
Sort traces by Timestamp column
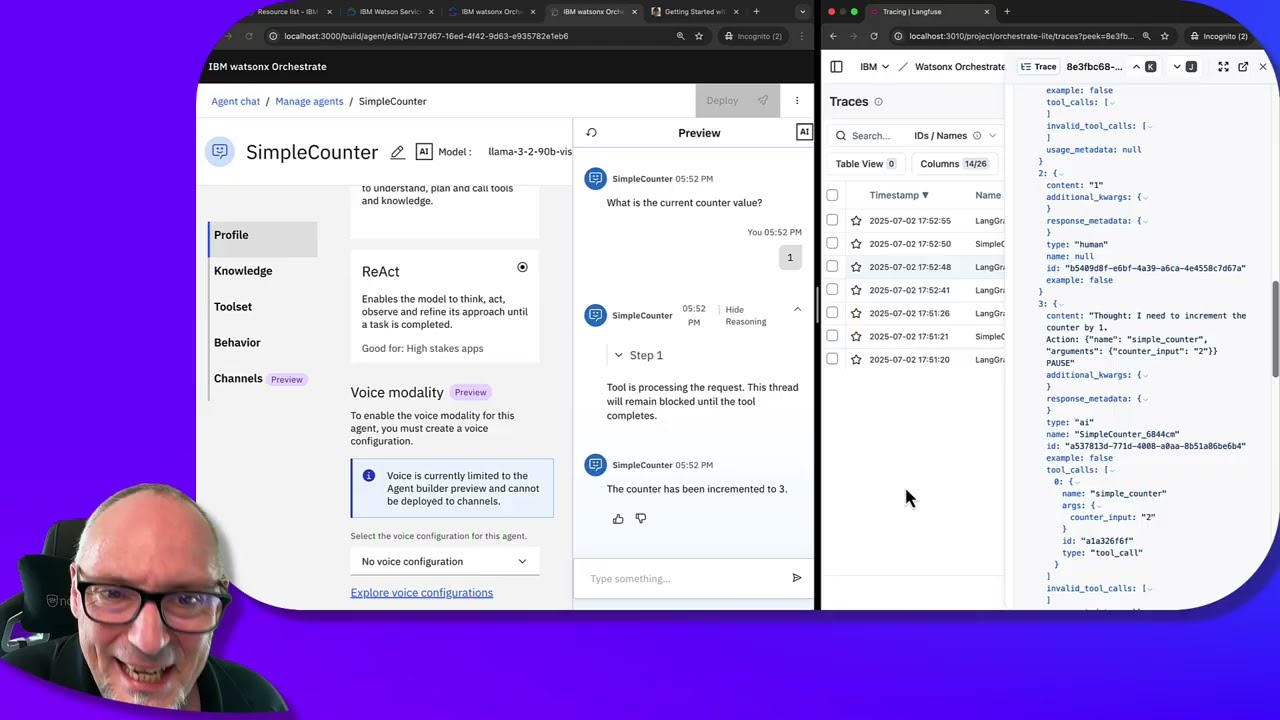pos(898,196)
